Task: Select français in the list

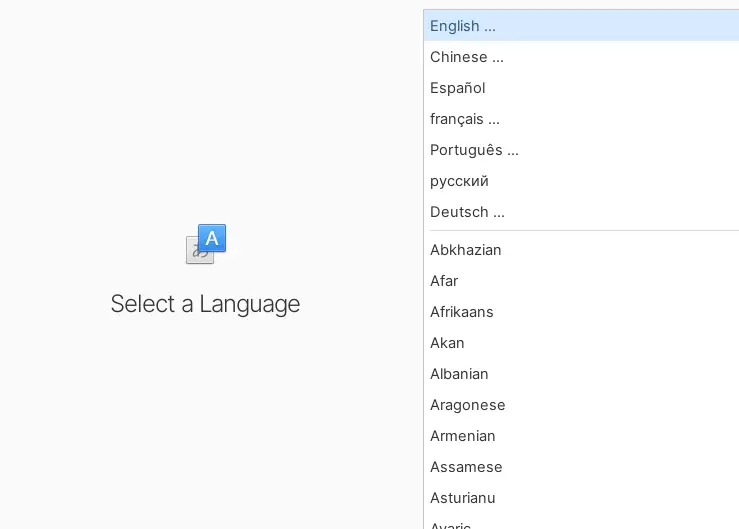Action: (581, 119)
